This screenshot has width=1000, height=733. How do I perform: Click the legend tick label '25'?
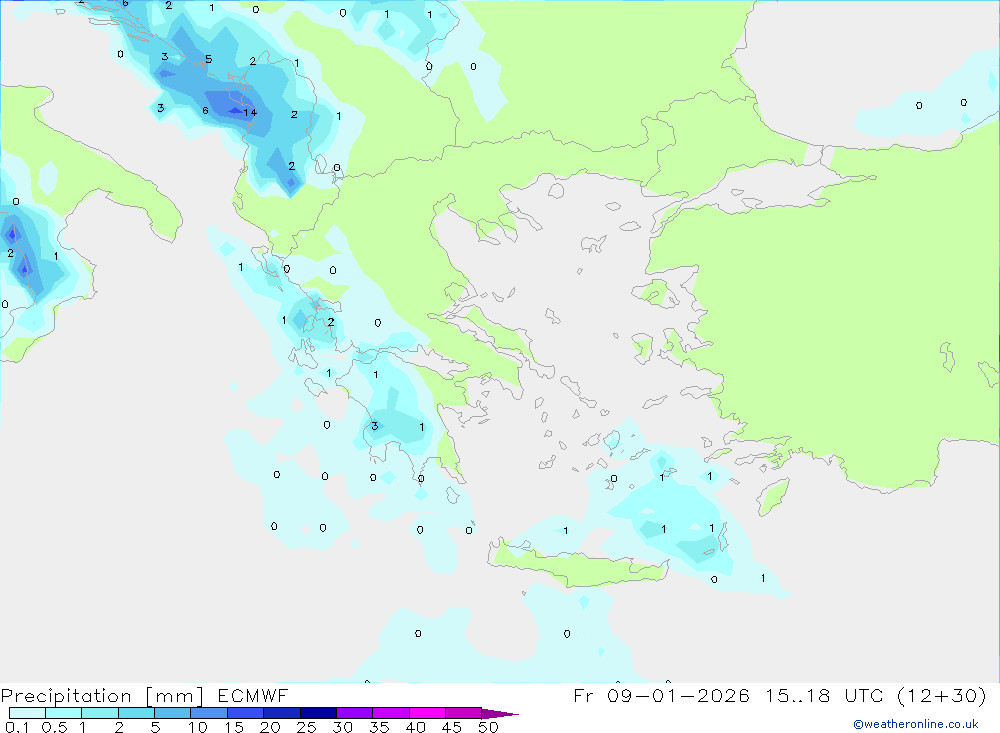(307, 727)
